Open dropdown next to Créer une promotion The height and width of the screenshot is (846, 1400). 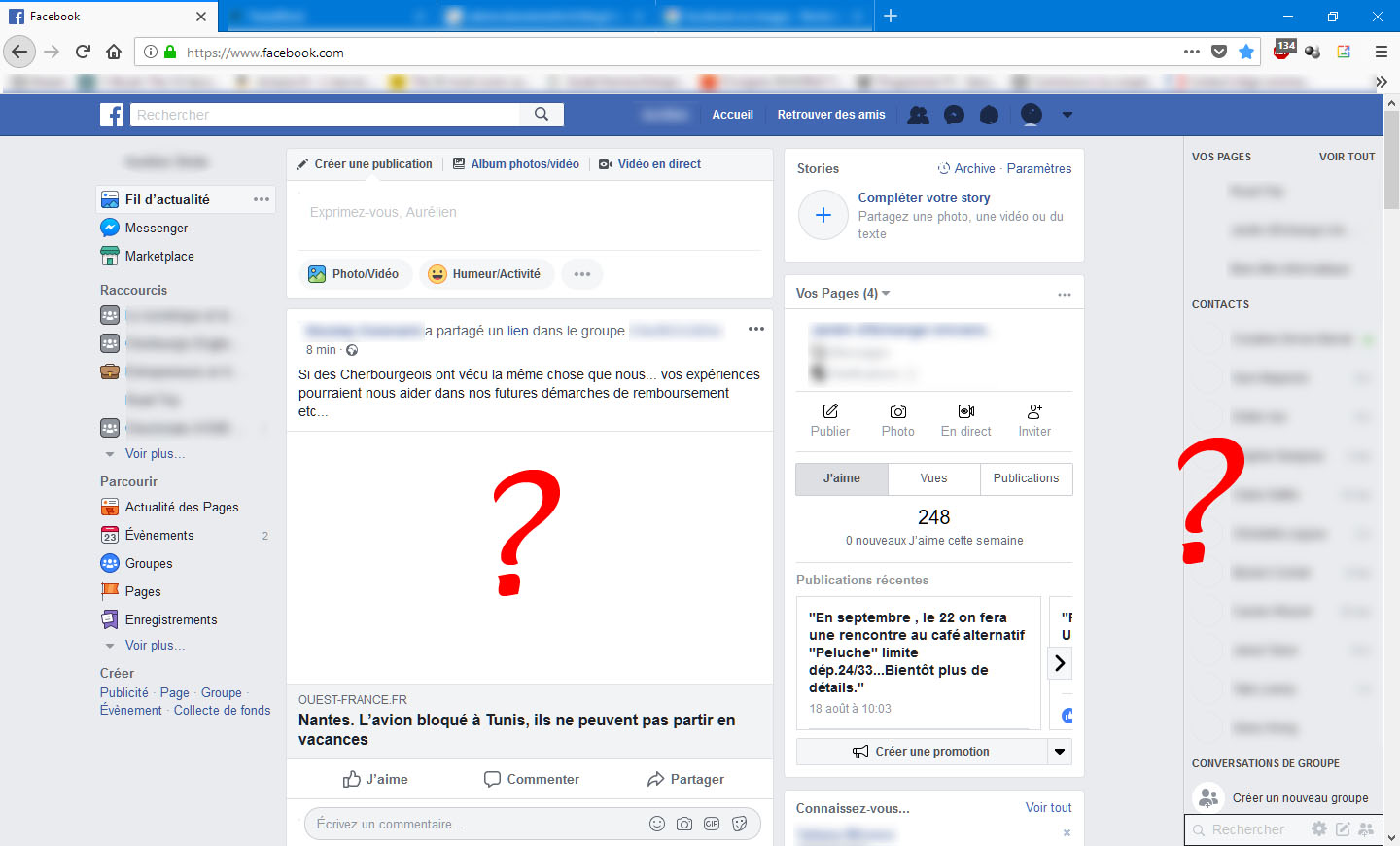pos(1060,752)
